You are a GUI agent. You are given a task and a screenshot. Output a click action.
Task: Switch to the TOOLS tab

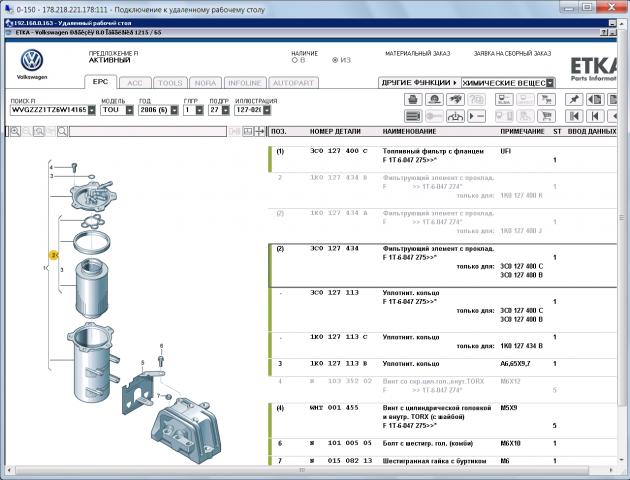(170, 83)
